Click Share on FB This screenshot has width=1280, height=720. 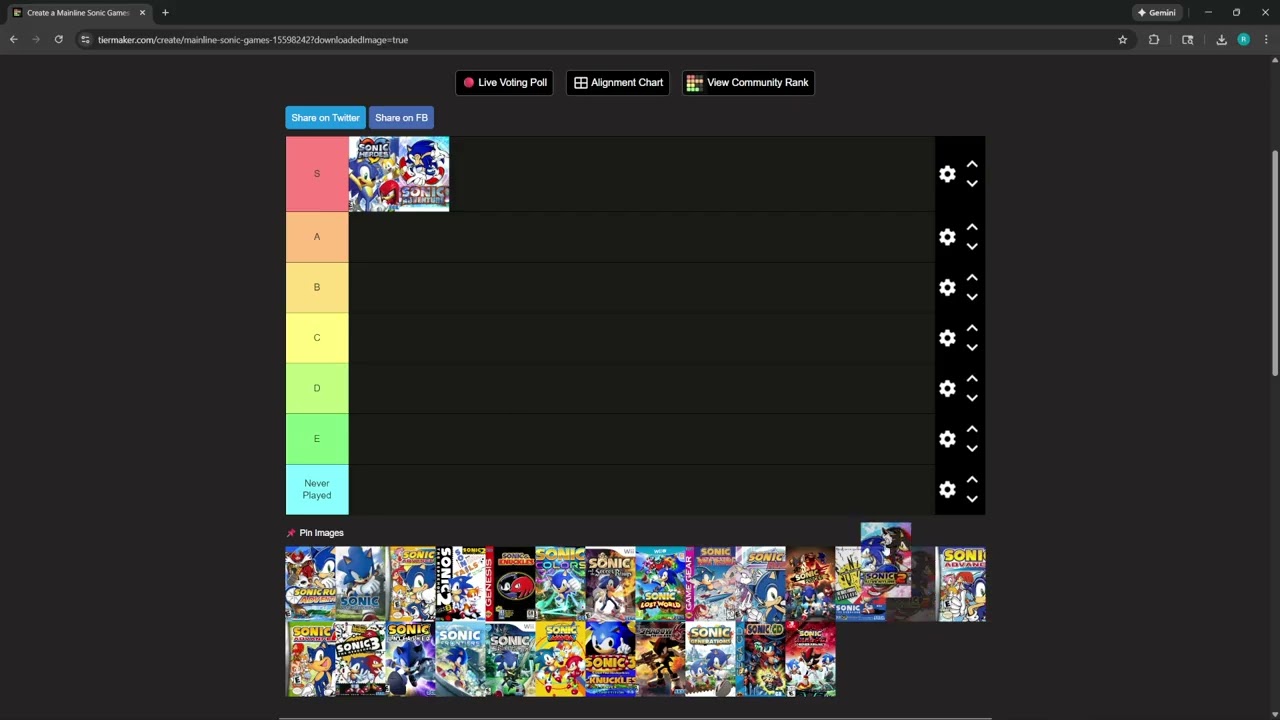pos(401,118)
